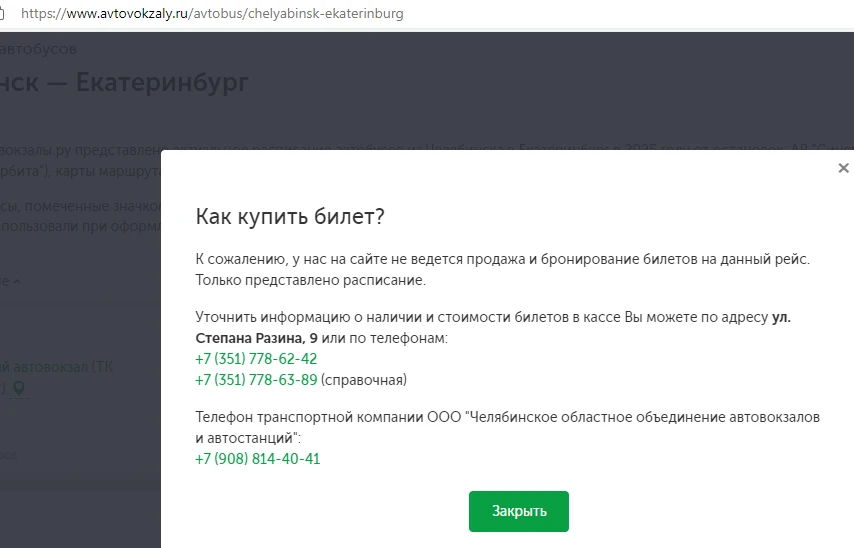Call the number +7 (351) 778-62-42

click(256, 359)
